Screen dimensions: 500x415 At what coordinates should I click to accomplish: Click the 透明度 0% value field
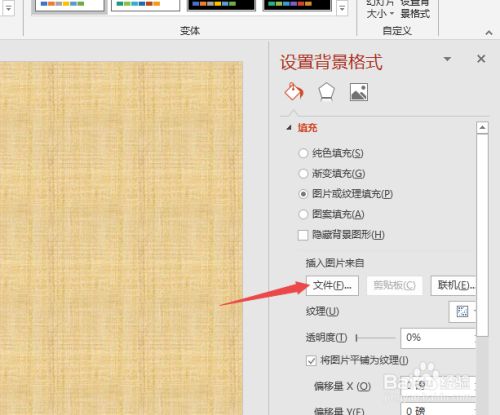pyautogui.click(x=438, y=338)
